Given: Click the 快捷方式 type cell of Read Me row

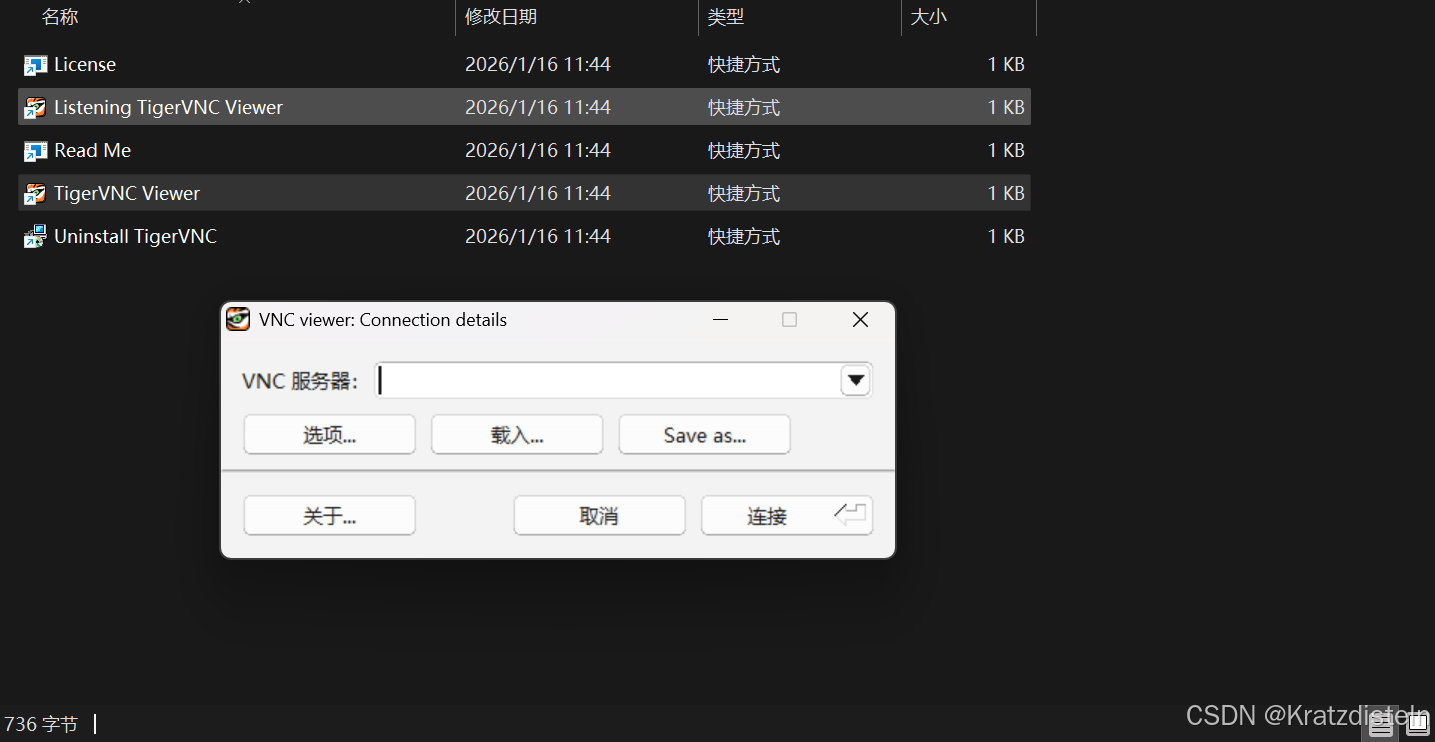Looking at the screenshot, I should pos(744,151).
